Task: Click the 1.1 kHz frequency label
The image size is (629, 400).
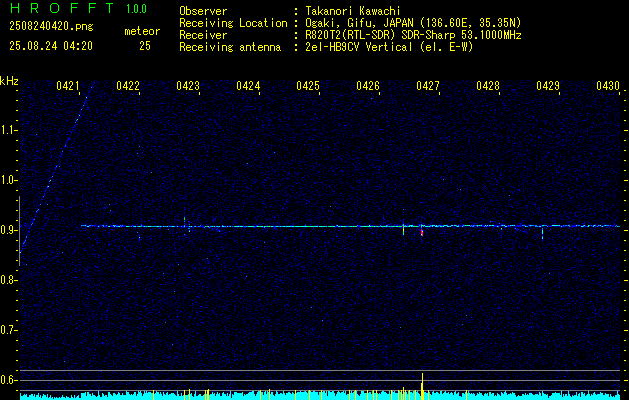Action: click(8, 130)
